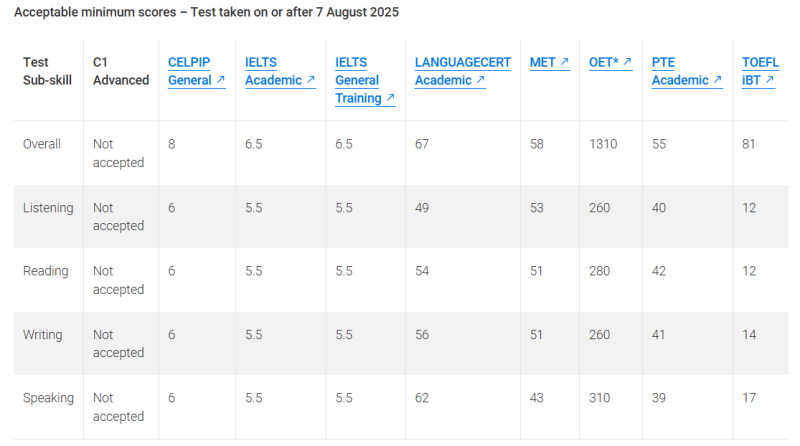Open the CELPIP General link
Screen dimensions: 800x446
[x=196, y=71]
